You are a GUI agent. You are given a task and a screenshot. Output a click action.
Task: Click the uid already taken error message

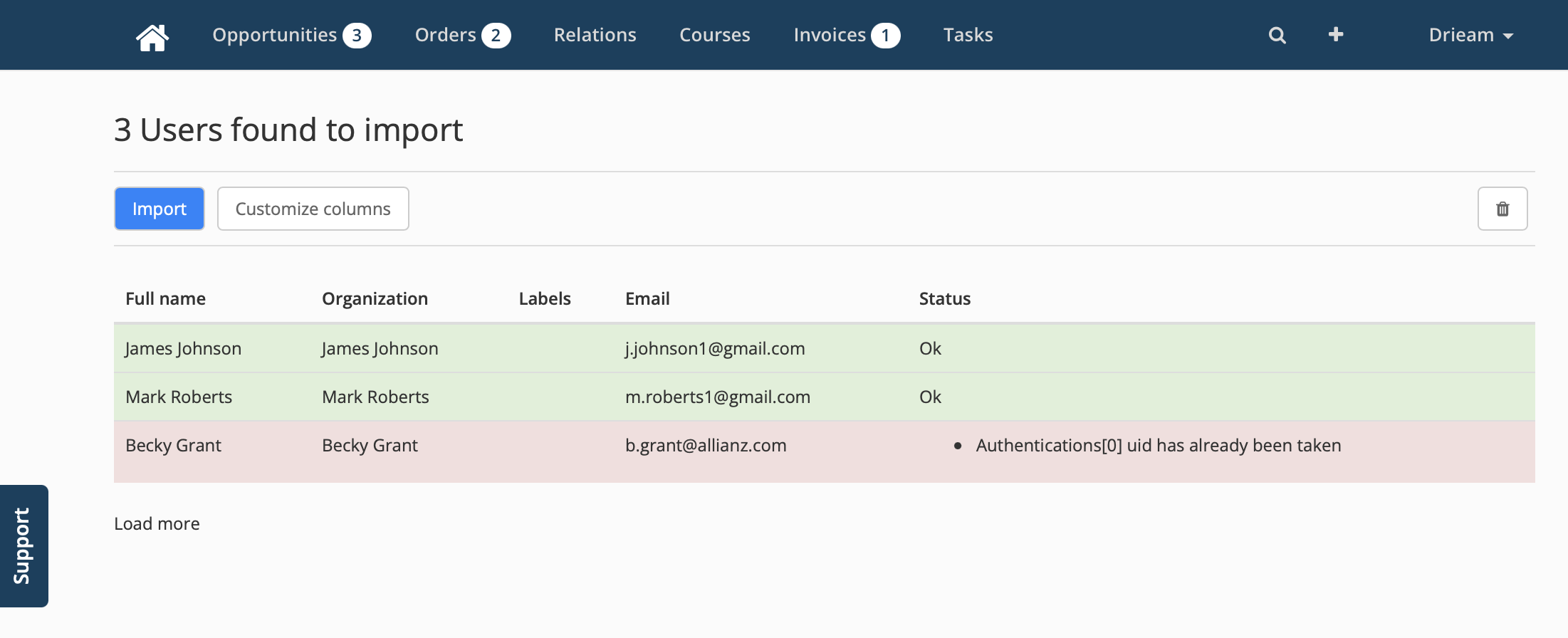click(1159, 445)
